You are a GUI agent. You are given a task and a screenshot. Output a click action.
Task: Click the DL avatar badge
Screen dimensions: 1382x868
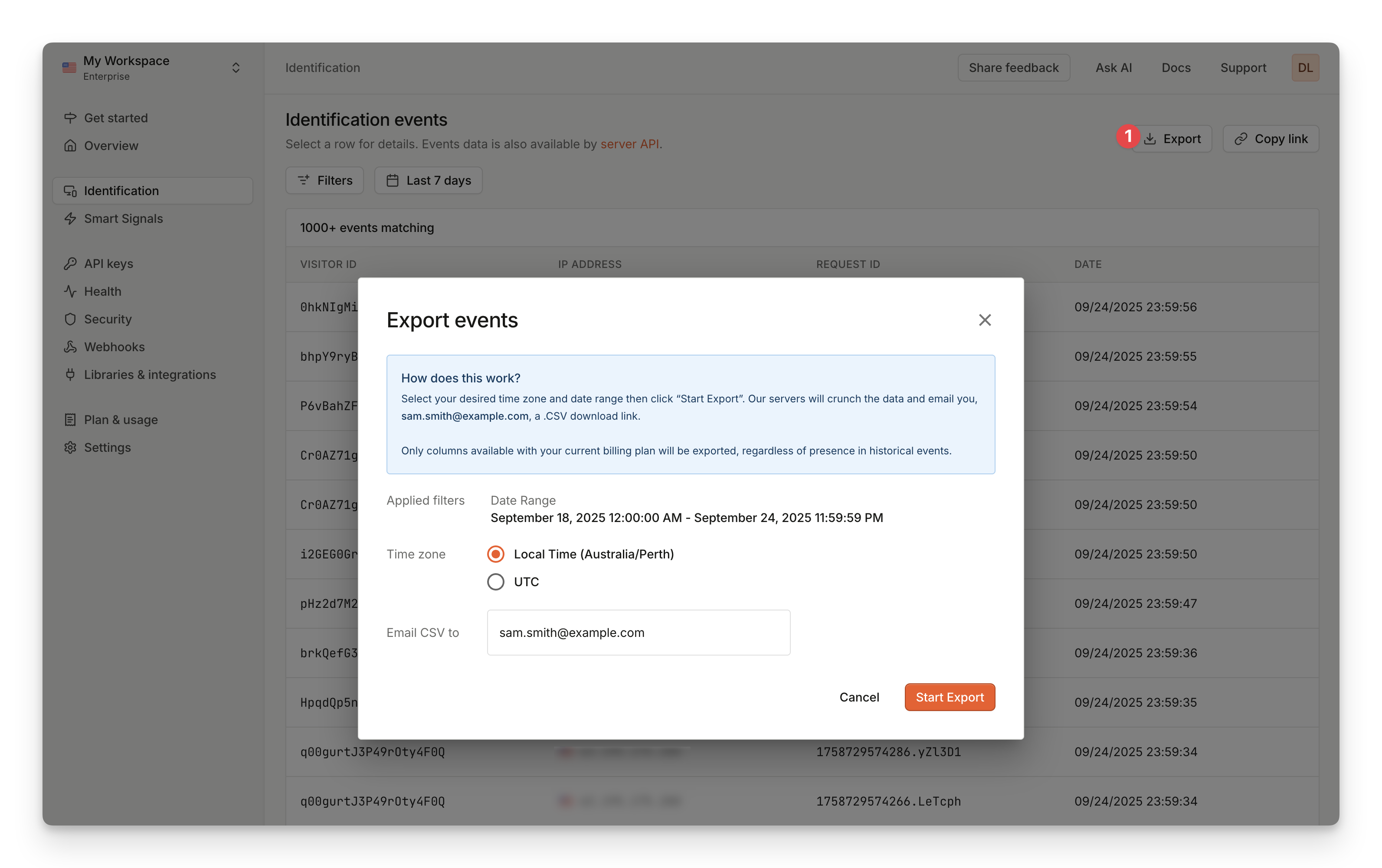coord(1305,67)
